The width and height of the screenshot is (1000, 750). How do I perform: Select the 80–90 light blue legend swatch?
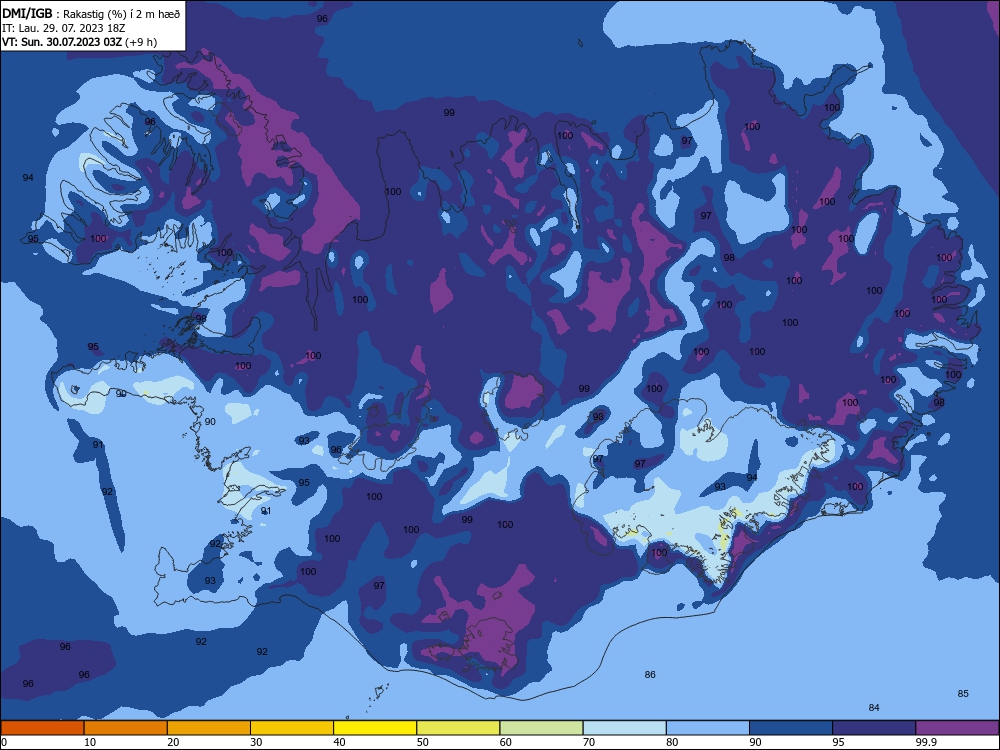tap(708, 728)
